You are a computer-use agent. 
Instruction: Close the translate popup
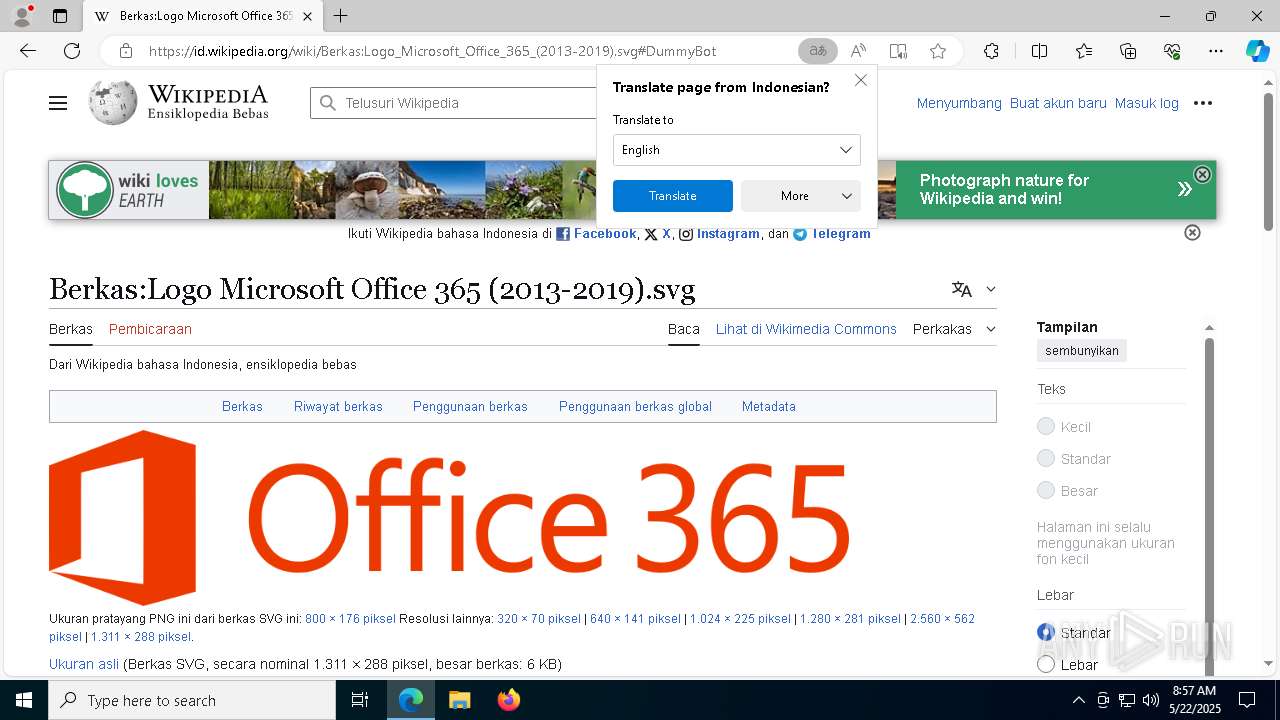[x=861, y=80]
